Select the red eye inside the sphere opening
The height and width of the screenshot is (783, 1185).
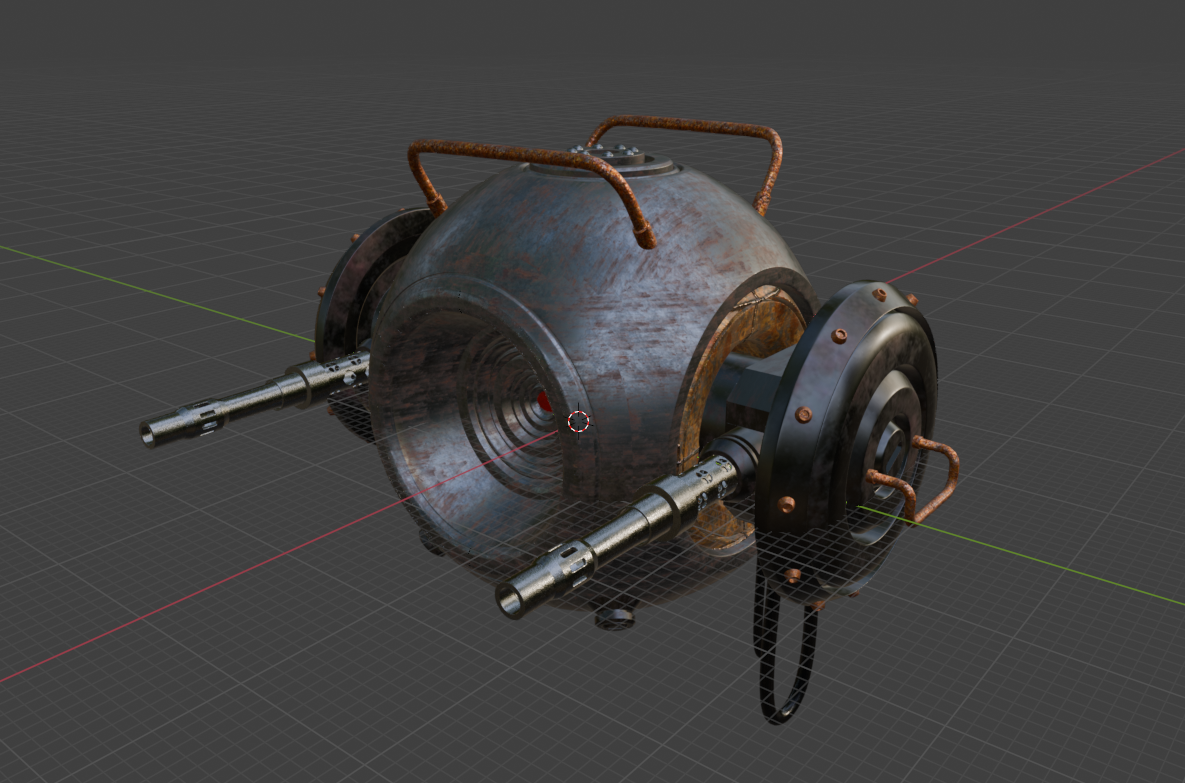[x=544, y=401]
